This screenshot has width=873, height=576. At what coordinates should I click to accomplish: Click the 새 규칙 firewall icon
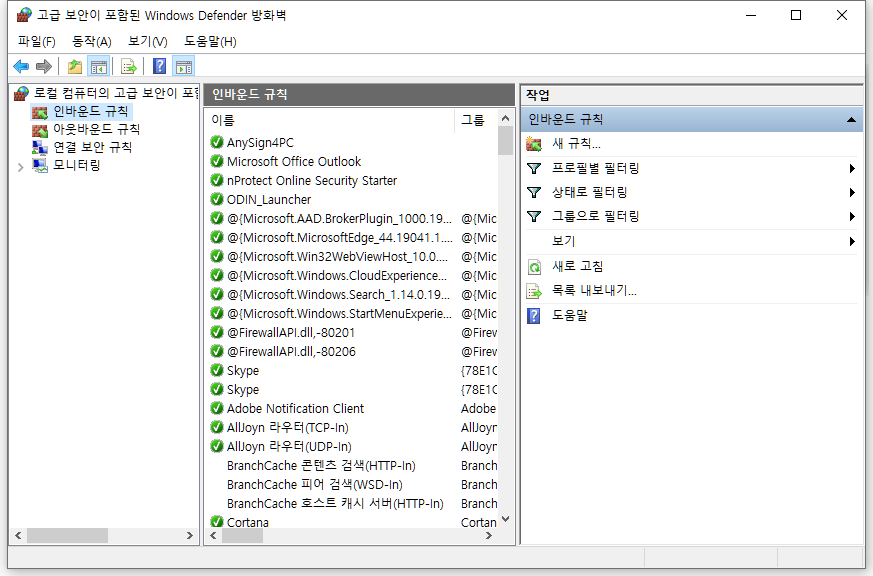point(534,144)
